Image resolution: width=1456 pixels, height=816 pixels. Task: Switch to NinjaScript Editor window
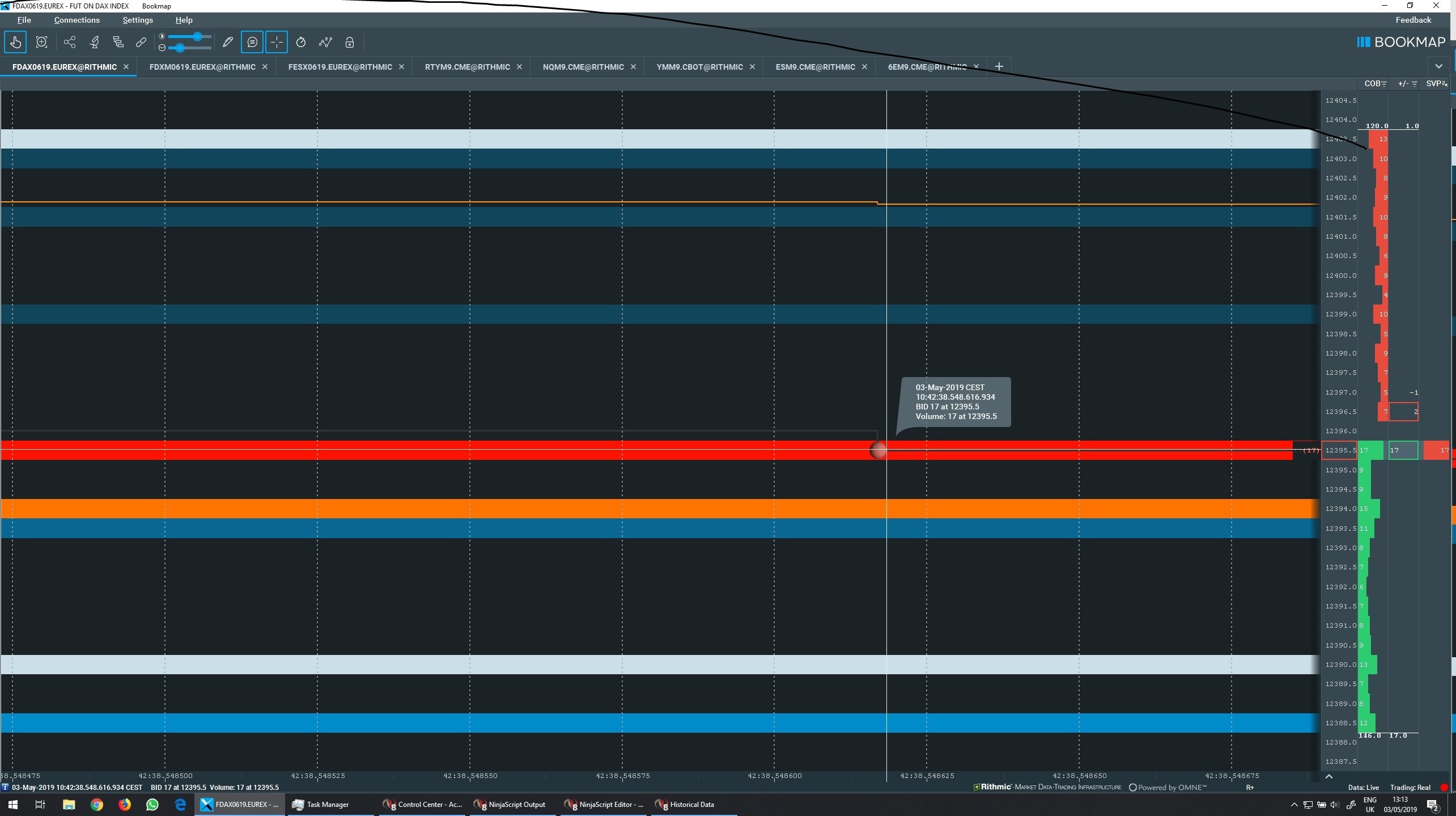(x=604, y=805)
